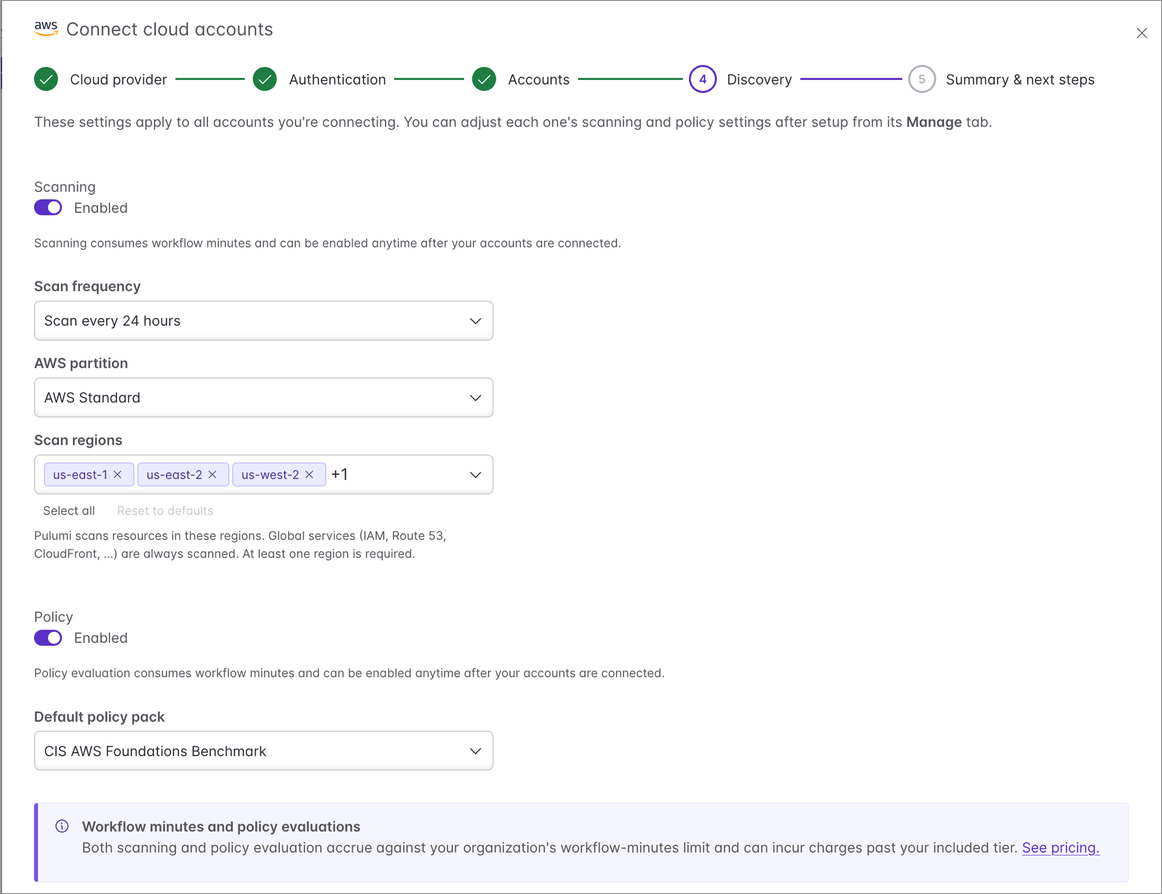Open the AWS partition dropdown

point(264,397)
